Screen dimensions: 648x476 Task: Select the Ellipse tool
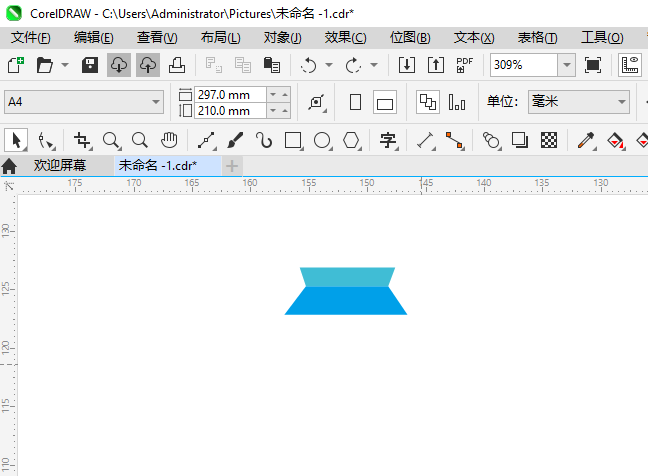click(x=322, y=140)
